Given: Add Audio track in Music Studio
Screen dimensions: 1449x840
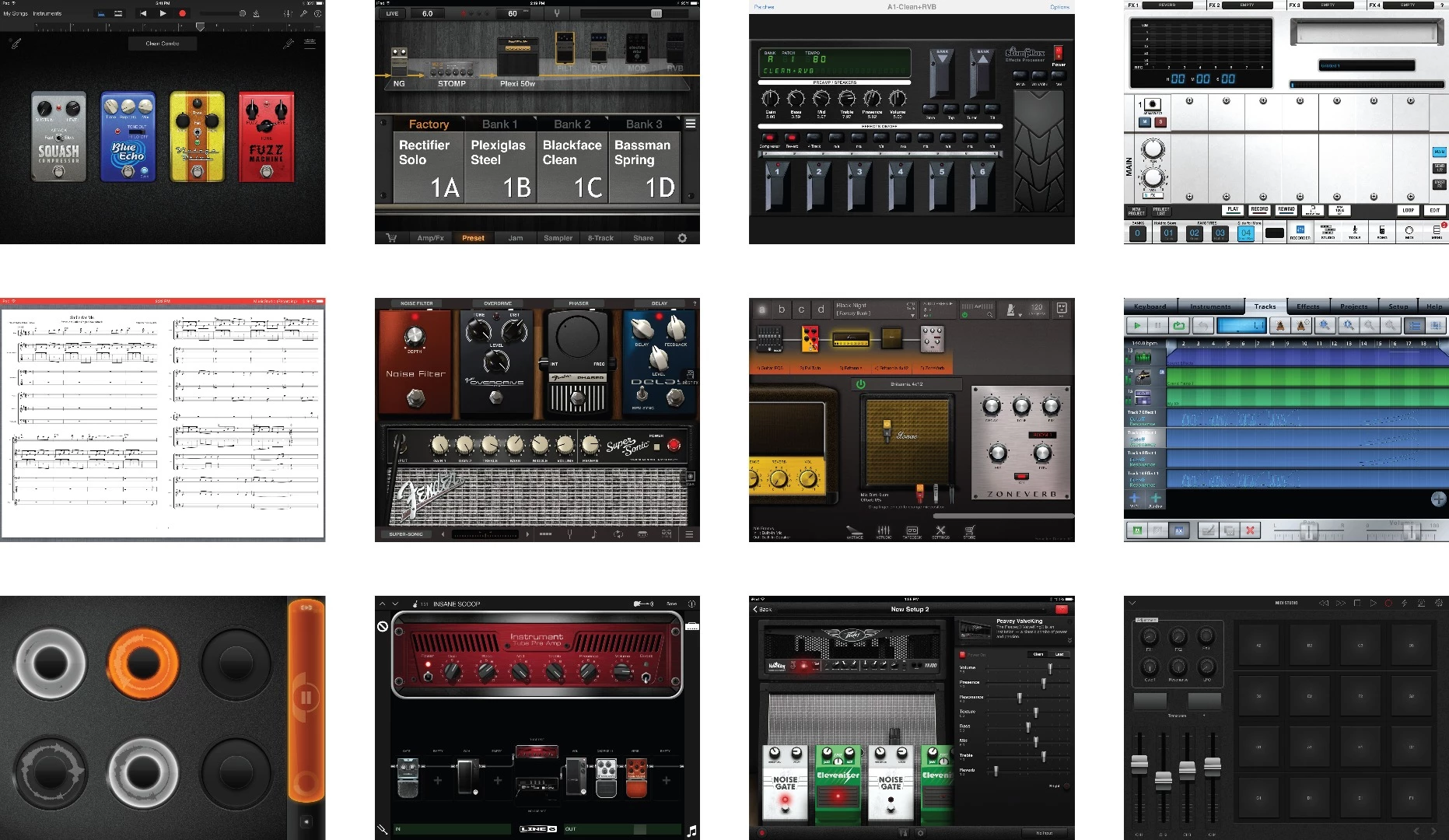Looking at the screenshot, I should 1156,499.
